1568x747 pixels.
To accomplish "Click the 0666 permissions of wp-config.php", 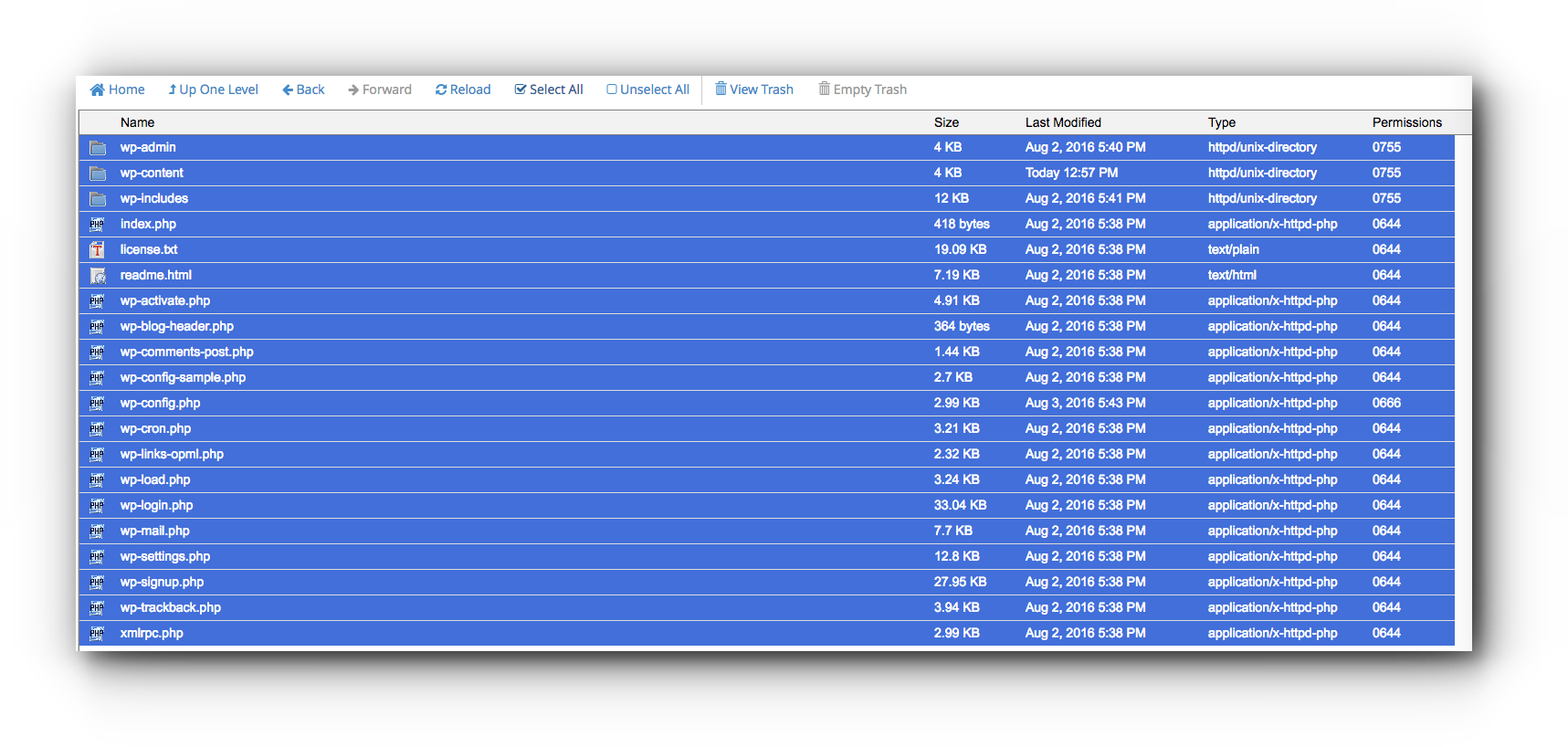I will coord(1386,403).
